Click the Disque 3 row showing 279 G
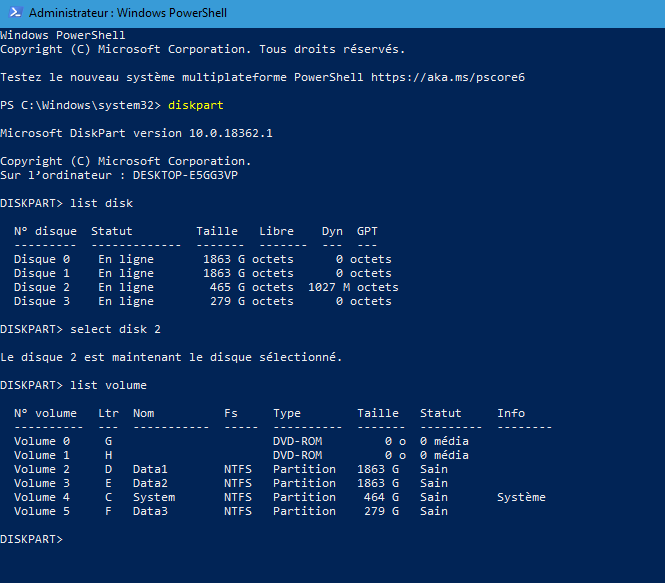665x583 pixels. coord(202,301)
